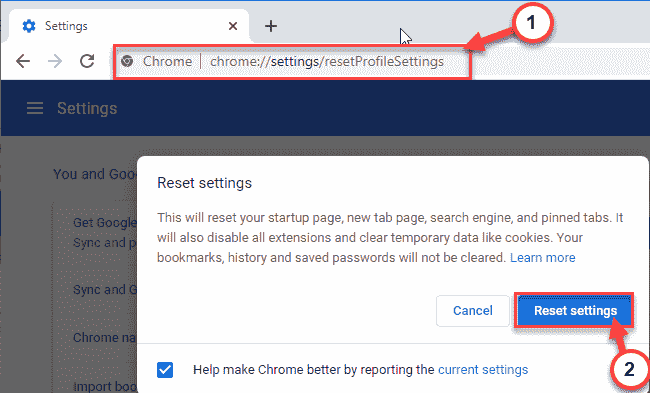Image resolution: width=650 pixels, height=393 pixels.
Task: Open a new tab with the plus button
Action: coord(271,26)
